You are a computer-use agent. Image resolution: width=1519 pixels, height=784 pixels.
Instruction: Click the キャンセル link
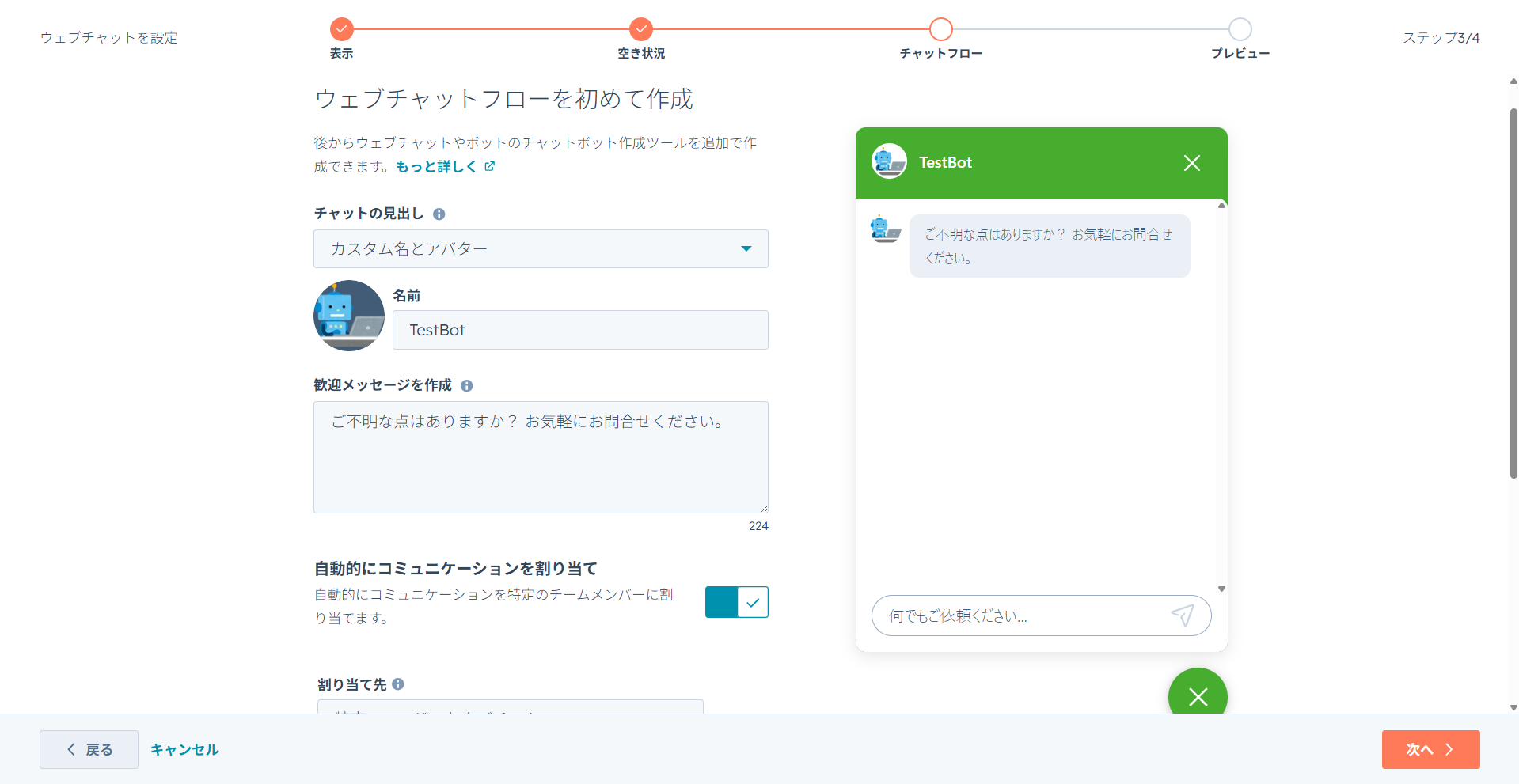pyautogui.click(x=184, y=749)
